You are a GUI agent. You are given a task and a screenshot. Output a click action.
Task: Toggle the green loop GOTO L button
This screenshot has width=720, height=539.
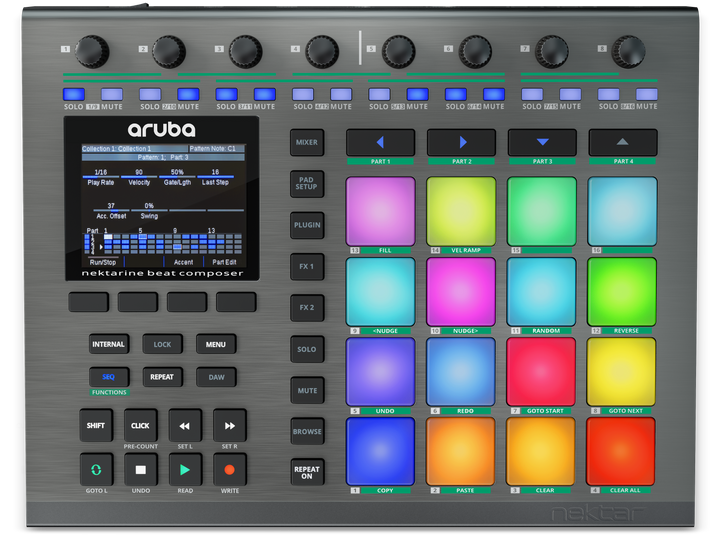pyautogui.click(x=96, y=469)
